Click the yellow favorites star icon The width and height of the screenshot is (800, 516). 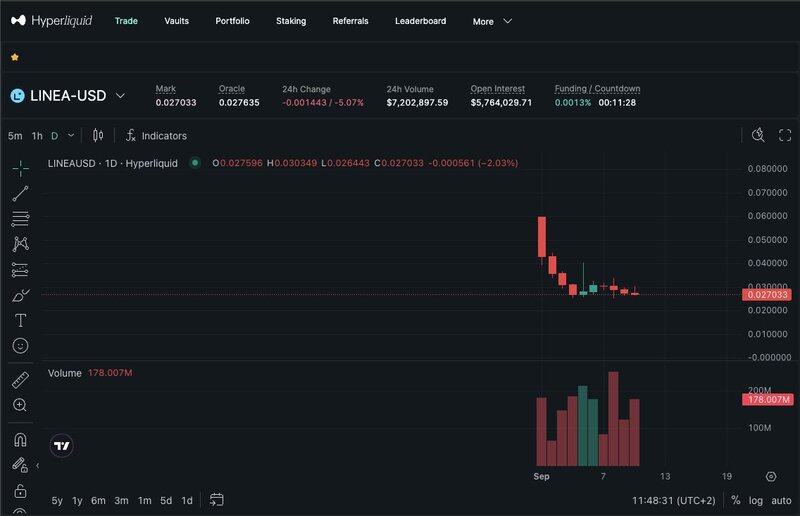click(x=15, y=57)
